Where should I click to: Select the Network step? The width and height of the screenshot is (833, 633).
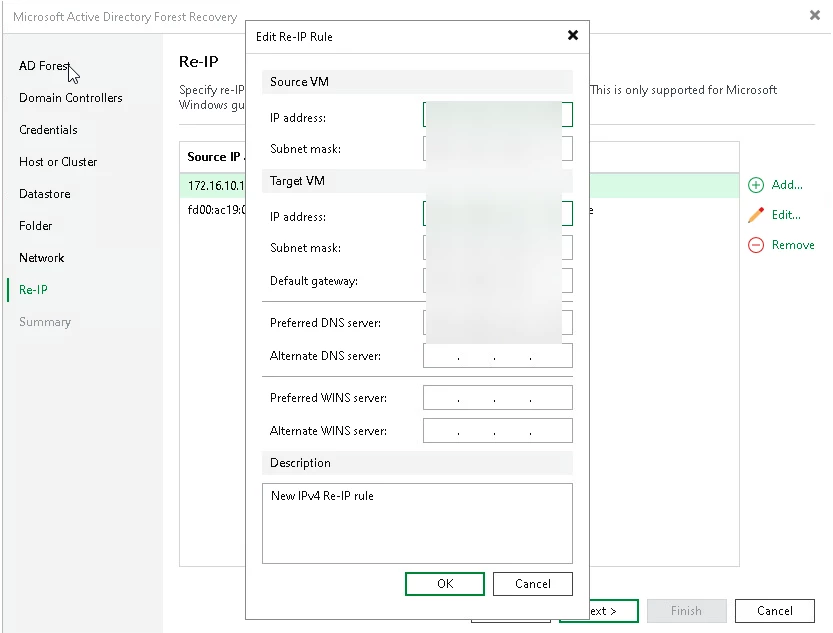click(x=41, y=258)
